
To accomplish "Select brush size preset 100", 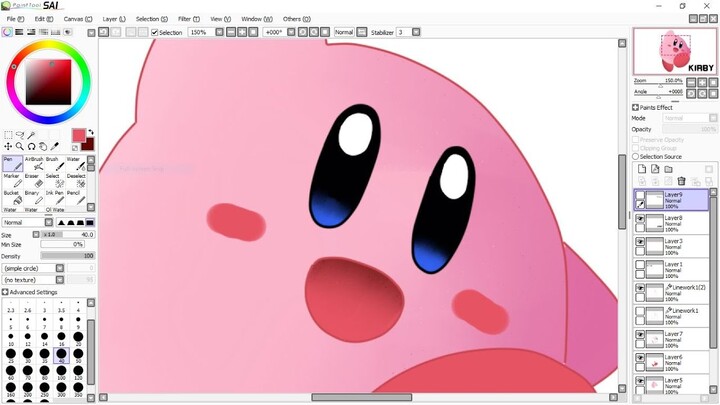I will click(61, 372).
